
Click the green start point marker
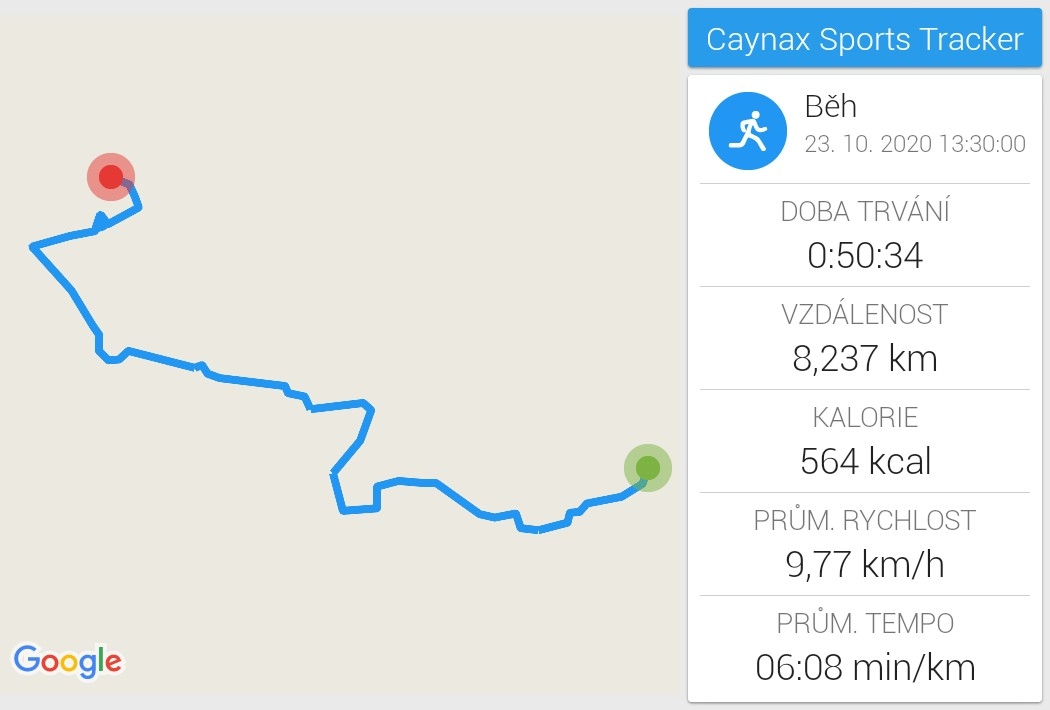pyautogui.click(x=648, y=468)
